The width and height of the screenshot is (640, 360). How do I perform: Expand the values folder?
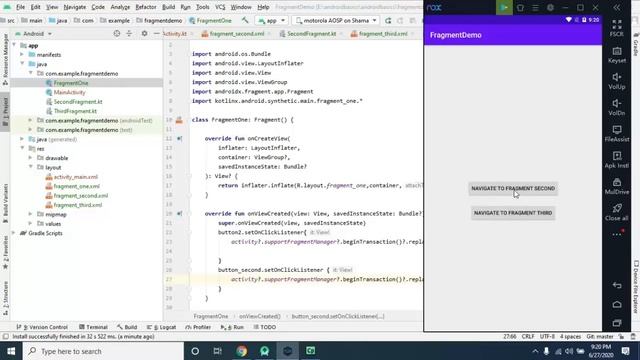30,224
